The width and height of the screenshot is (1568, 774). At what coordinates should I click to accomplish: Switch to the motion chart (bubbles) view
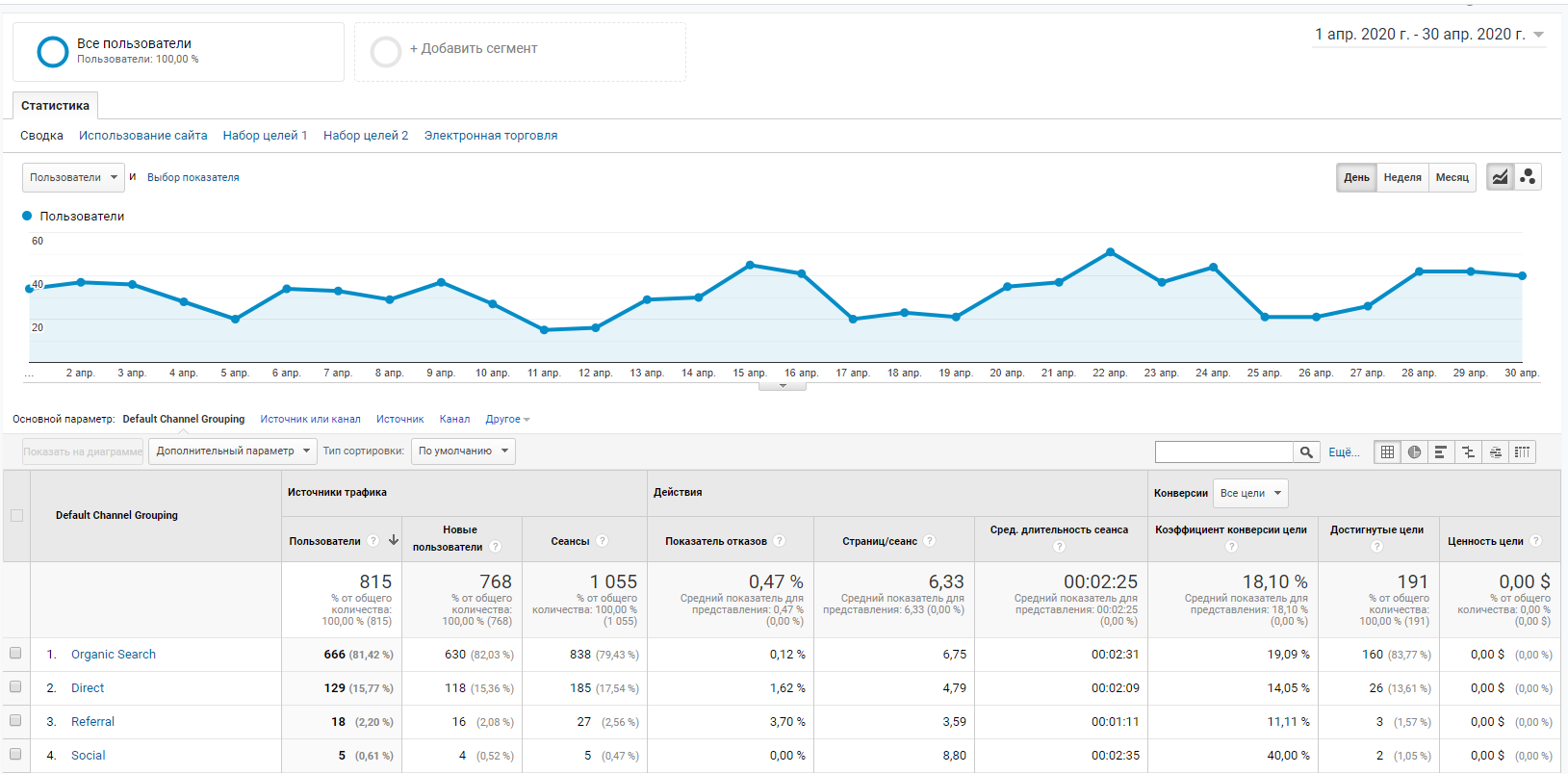1528,177
